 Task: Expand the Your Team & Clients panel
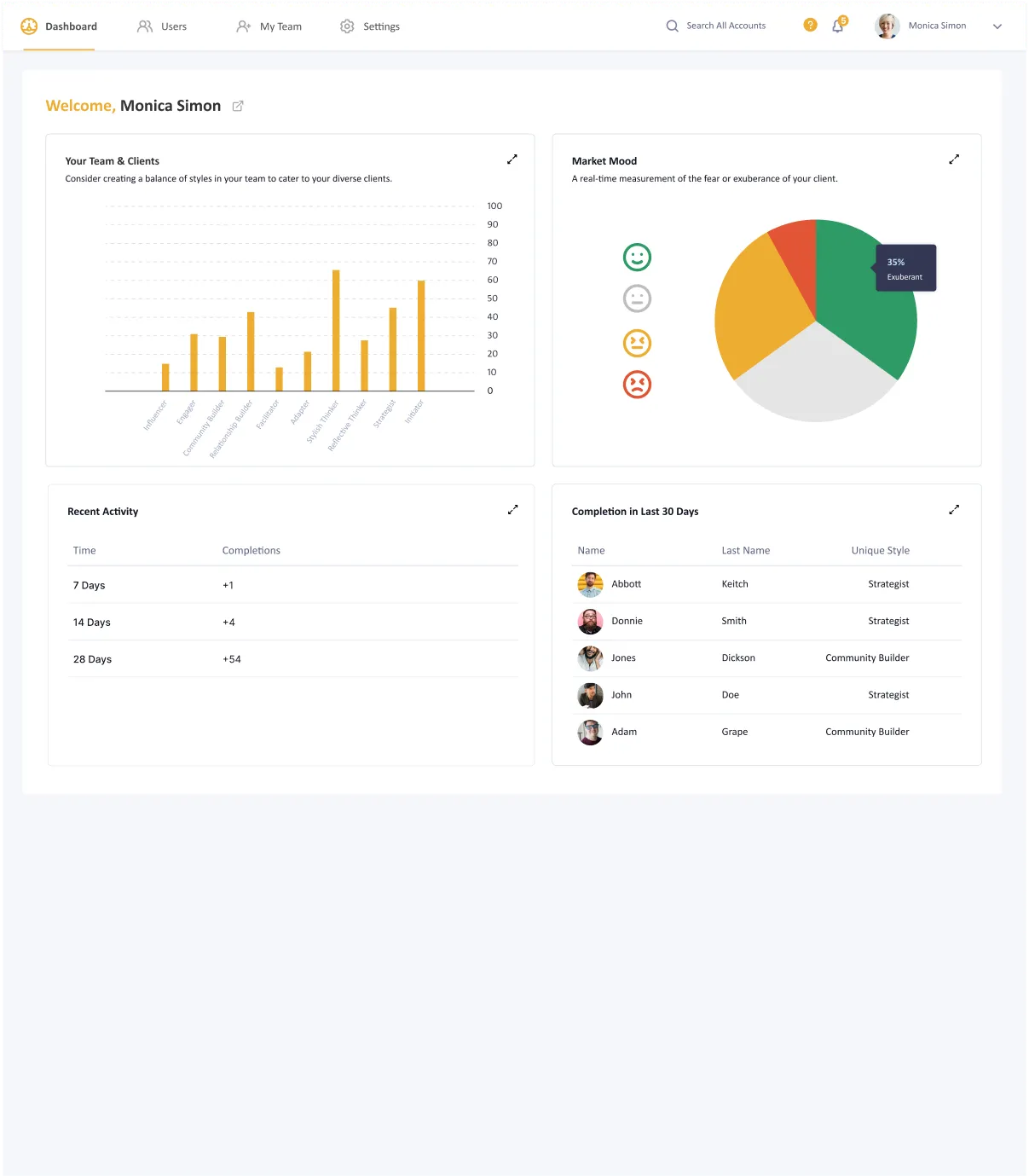click(x=512, y=159)
